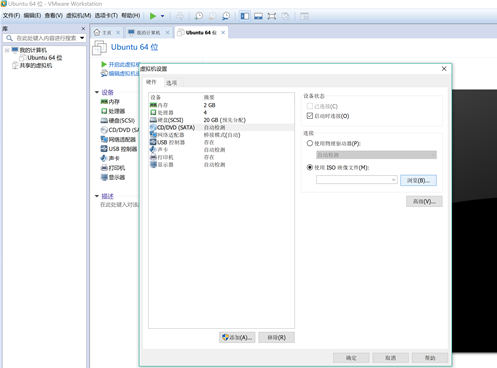Open the 虚拟机(M) menu
Viewport: 497px width, 368px height.
(78, 15)
